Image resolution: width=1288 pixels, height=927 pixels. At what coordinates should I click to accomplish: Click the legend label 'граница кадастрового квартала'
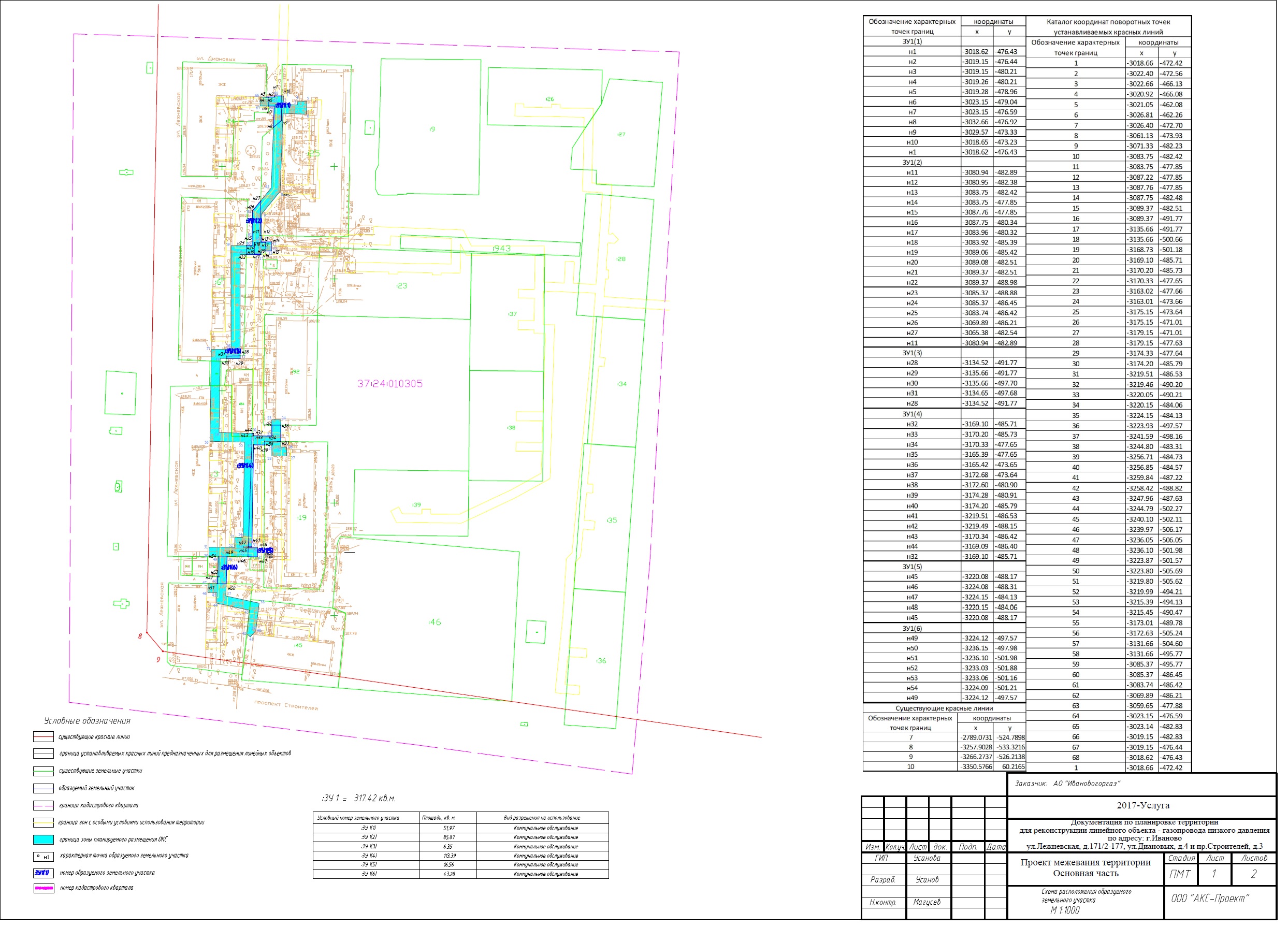coord(99,805)
